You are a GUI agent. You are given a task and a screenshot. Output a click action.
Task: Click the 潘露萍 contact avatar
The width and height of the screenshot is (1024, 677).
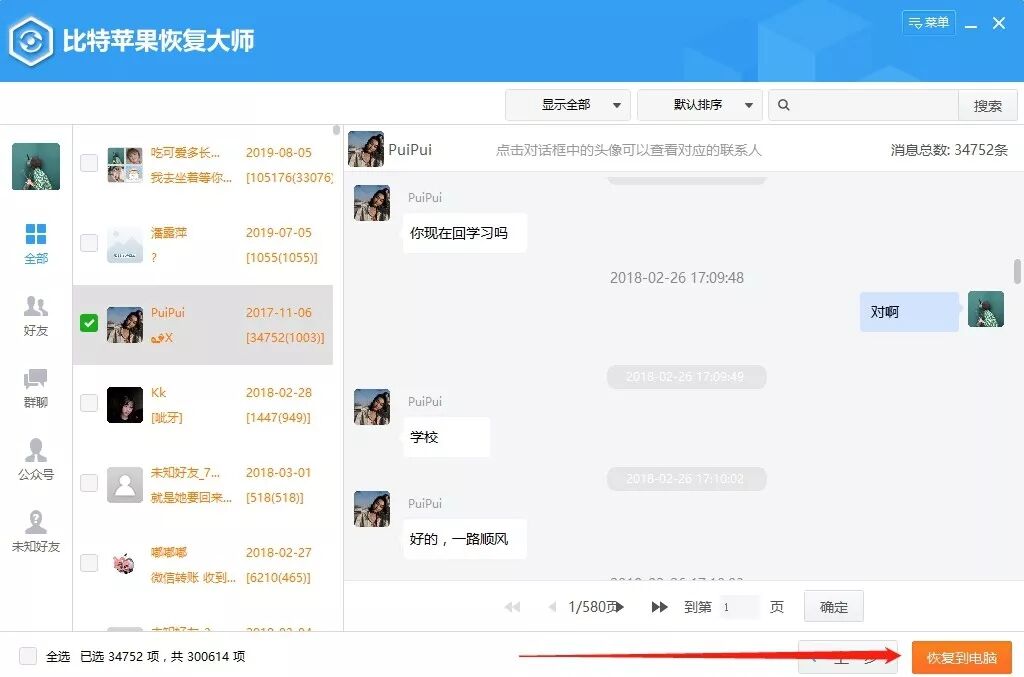tap(125, 245)
